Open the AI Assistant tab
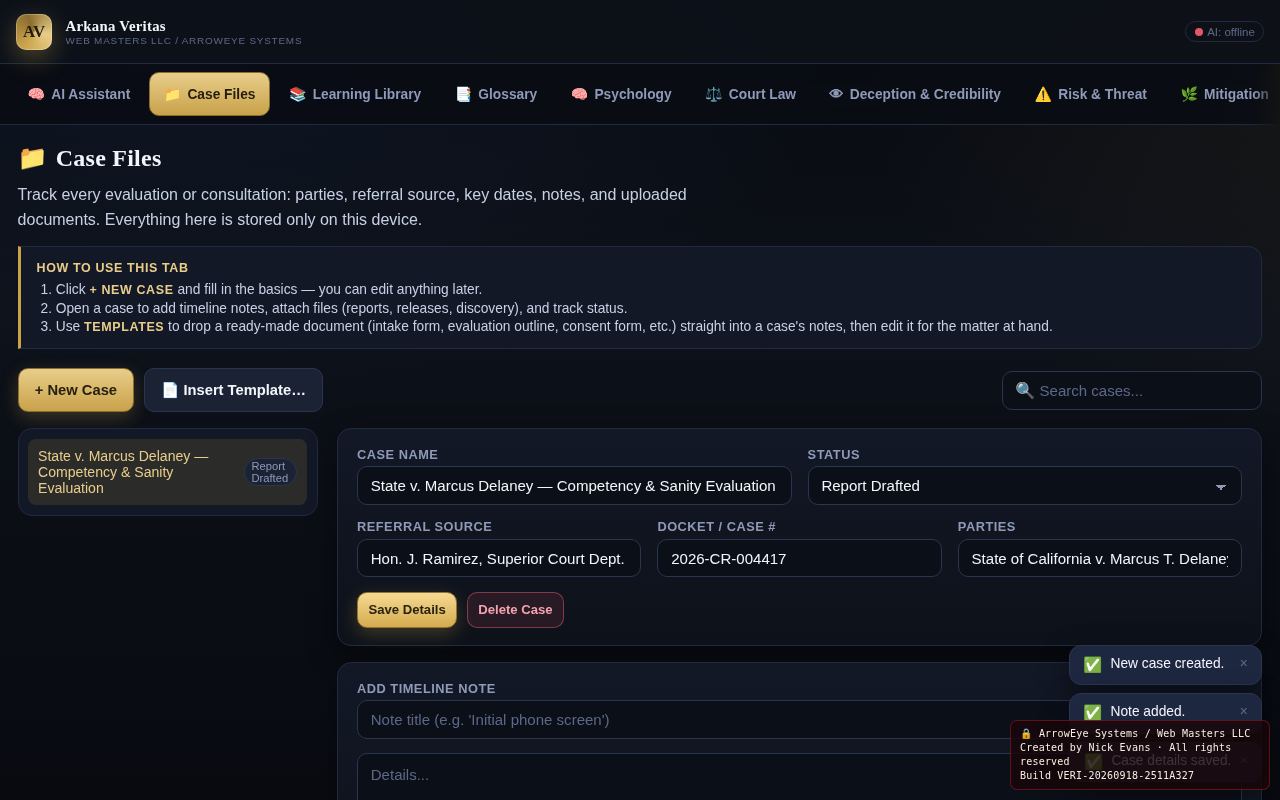Viewport: 1280px width, 800px height. pos(79,94)
